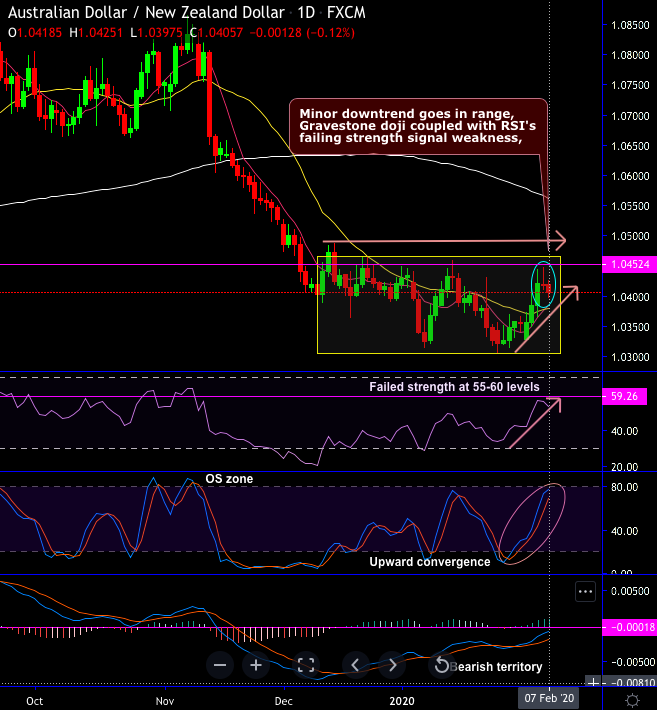This screenshot has height=710, width=657.
Task: Click the 2020 label on time axis
Action: tap(402, 701)
